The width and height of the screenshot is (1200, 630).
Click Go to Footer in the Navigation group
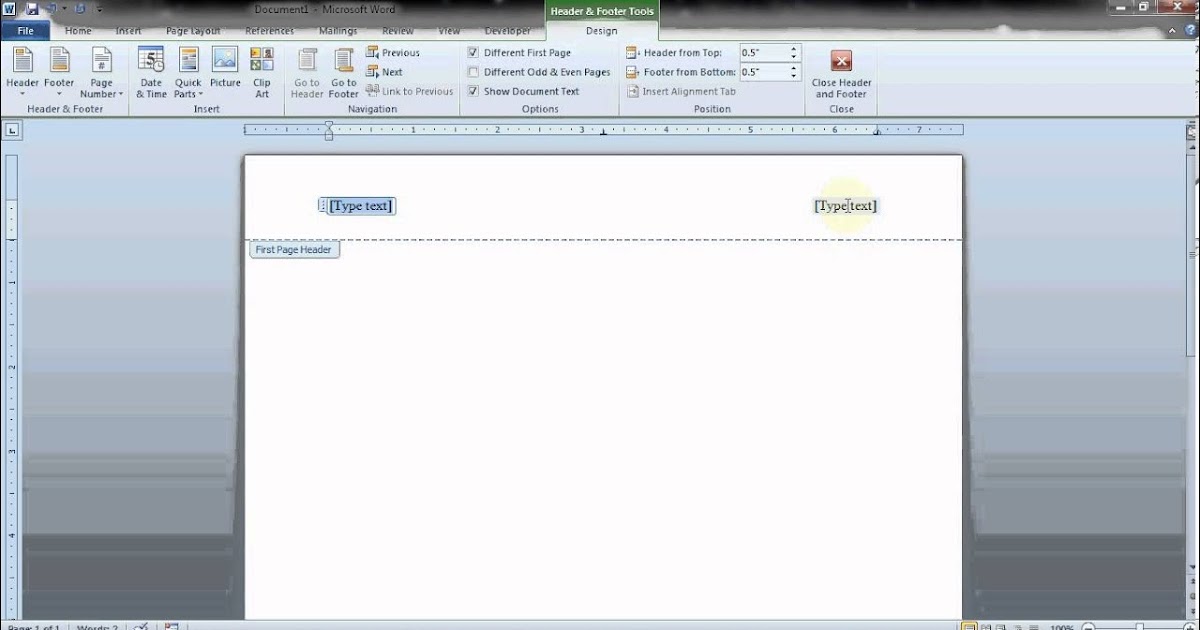tap(343, 70)
